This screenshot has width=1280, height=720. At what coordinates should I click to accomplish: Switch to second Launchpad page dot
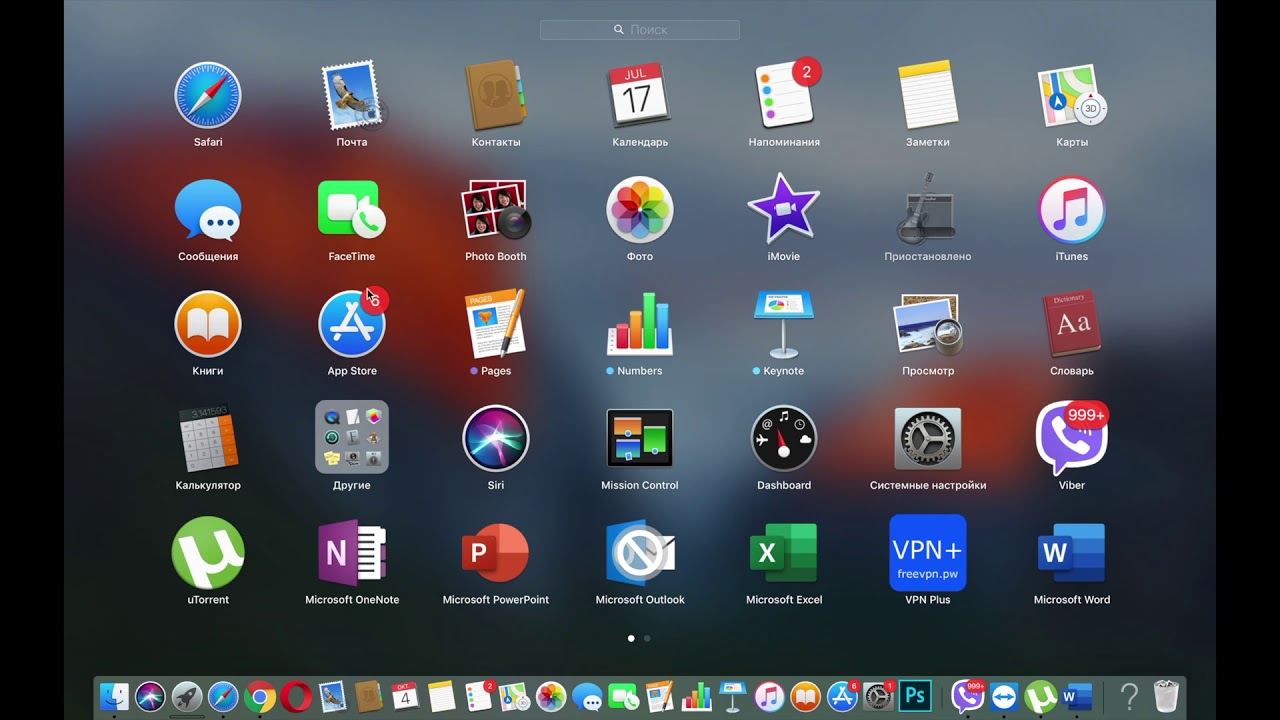[647, 638]
